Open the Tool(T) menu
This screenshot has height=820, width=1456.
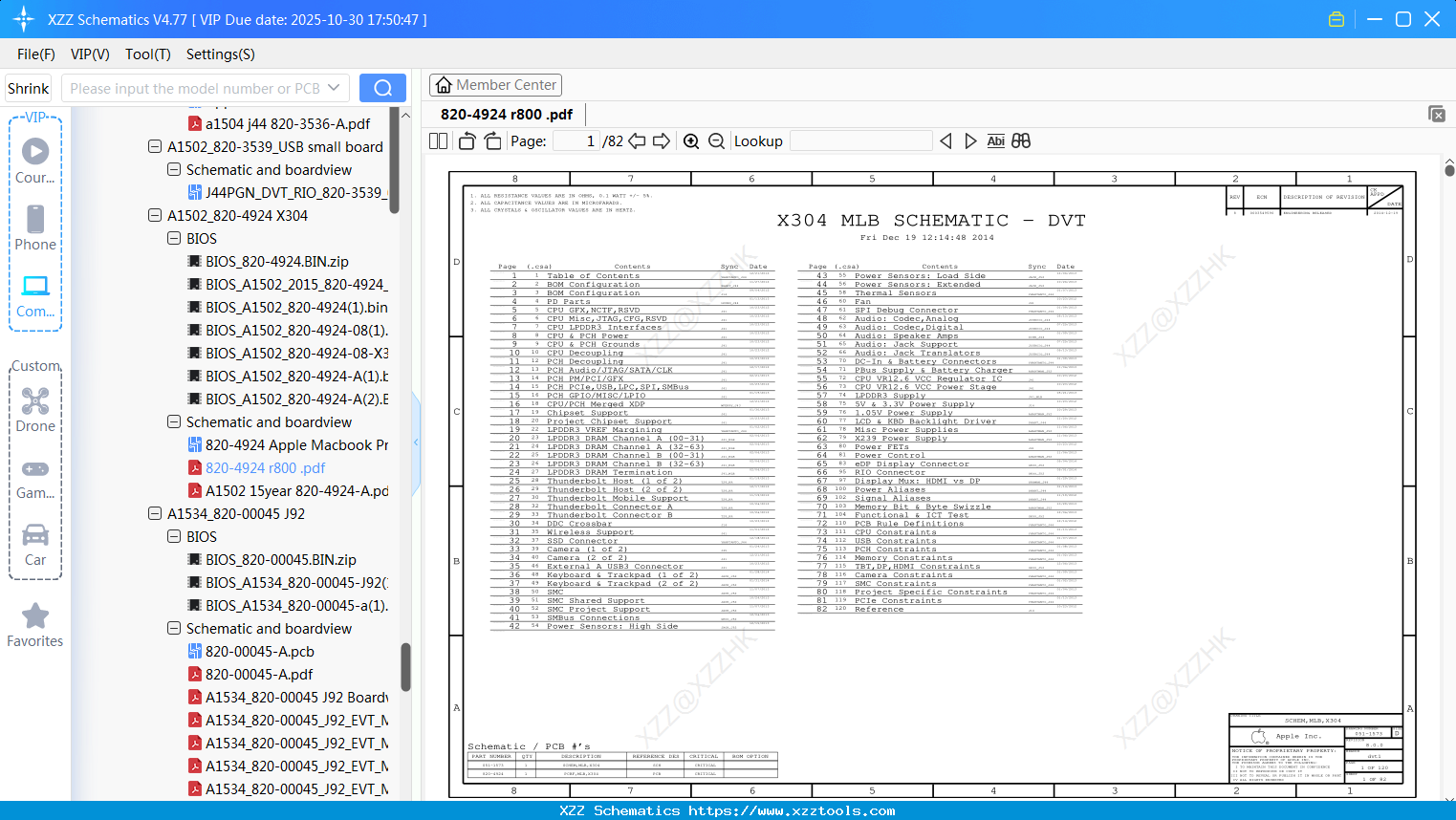pos(148,54)
